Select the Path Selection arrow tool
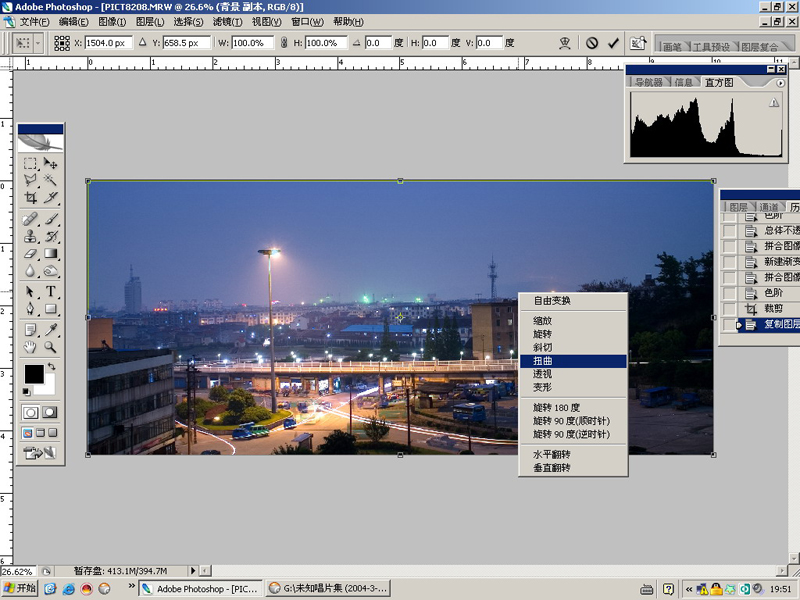The image size is (800, 600). pyautogui.click(x=30, y=292)
